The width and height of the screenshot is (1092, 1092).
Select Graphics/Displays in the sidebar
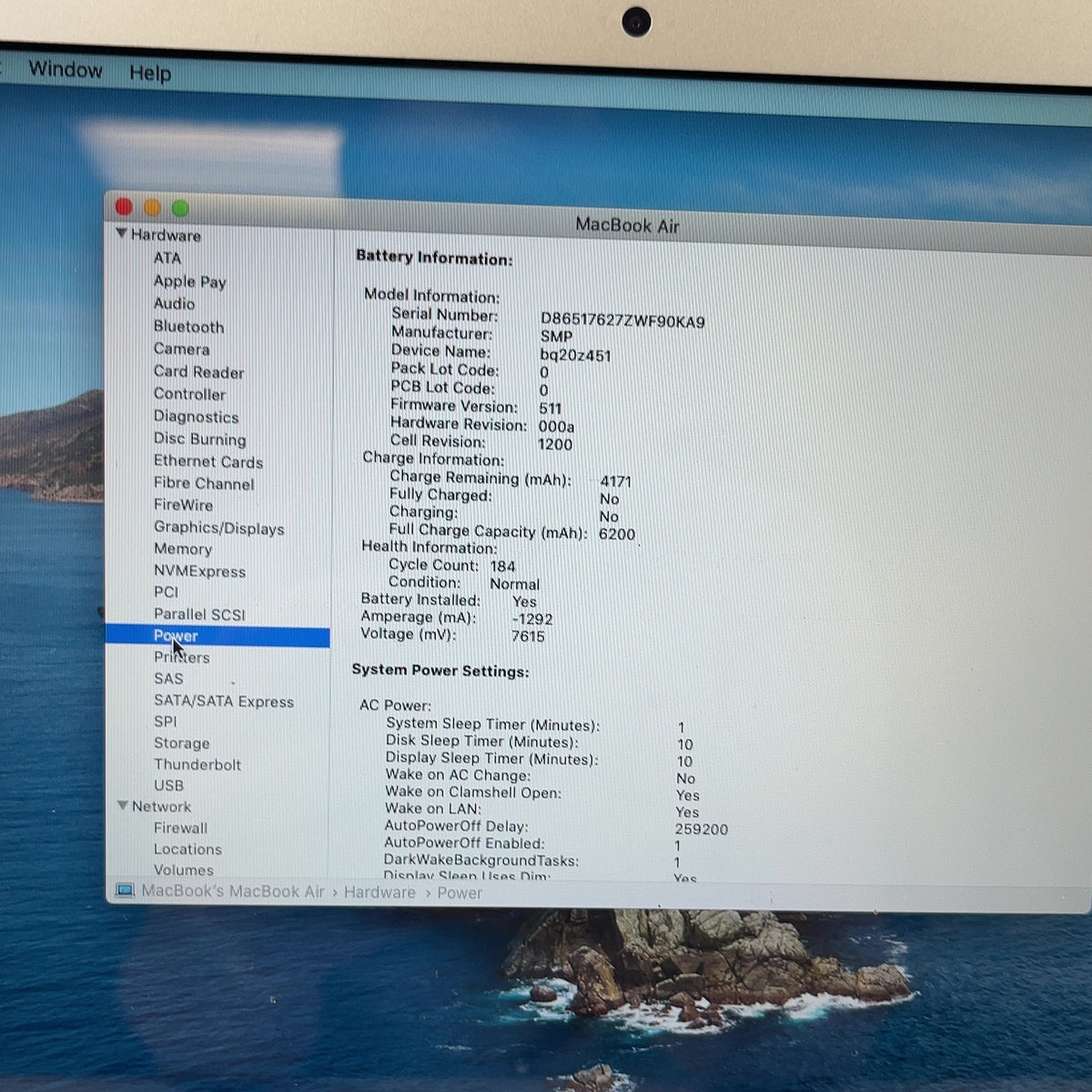(218, 528)
